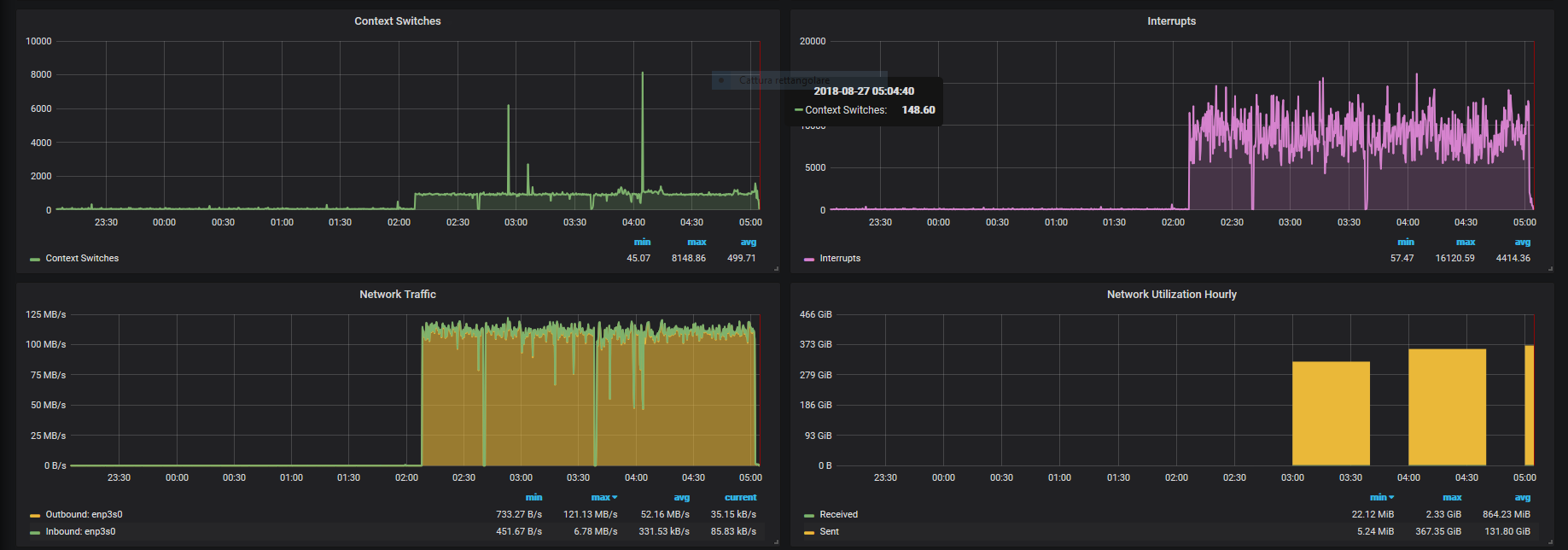Screen dimensions: 1568x550
Task: Toggle the Received legend series
Action: pos(838,514)
